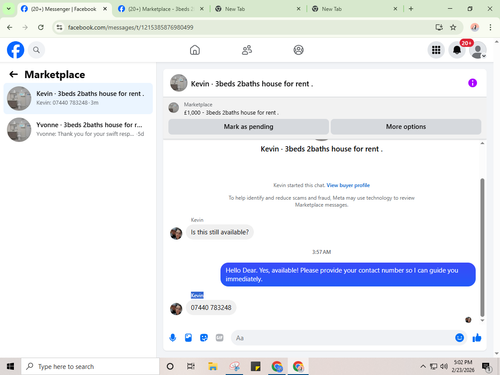Switch to the Marketplace - 3beds browser tab

click(161, 9)
